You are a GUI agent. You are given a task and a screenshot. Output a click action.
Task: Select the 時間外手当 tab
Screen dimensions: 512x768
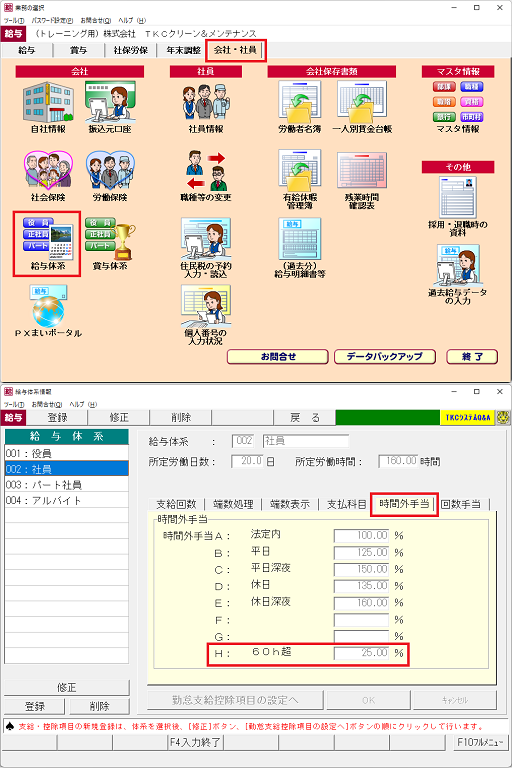404,504
